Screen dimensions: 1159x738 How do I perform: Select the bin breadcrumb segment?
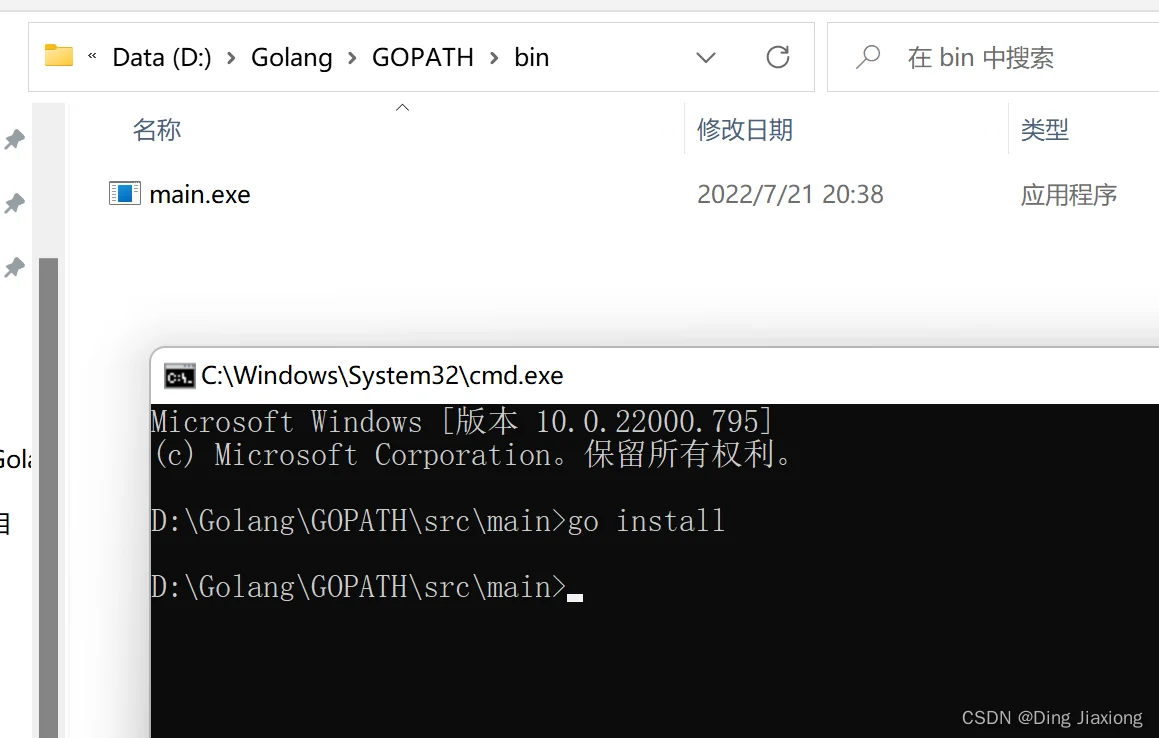(531, 58)
